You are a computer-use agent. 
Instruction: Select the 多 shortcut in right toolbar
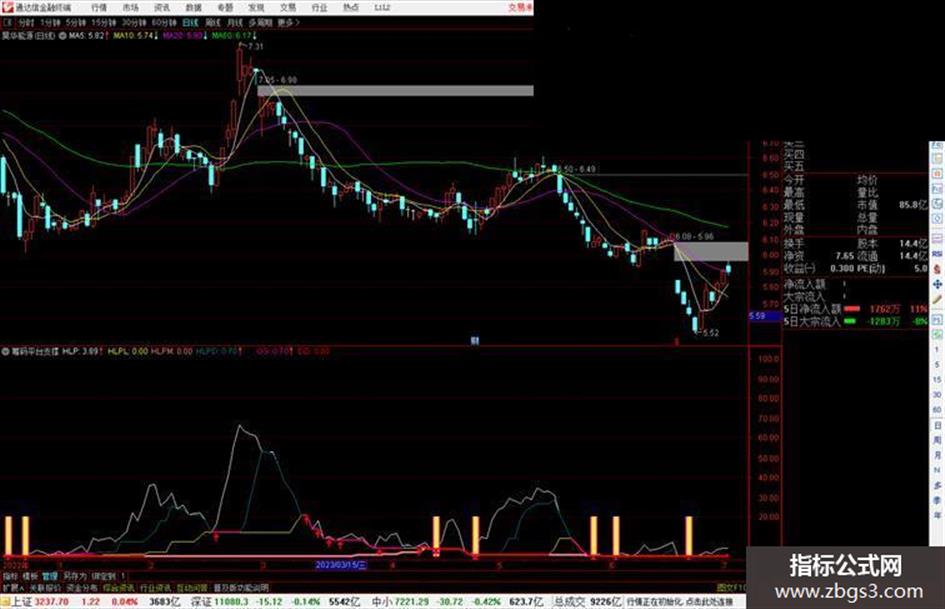[x=937, y=485]
